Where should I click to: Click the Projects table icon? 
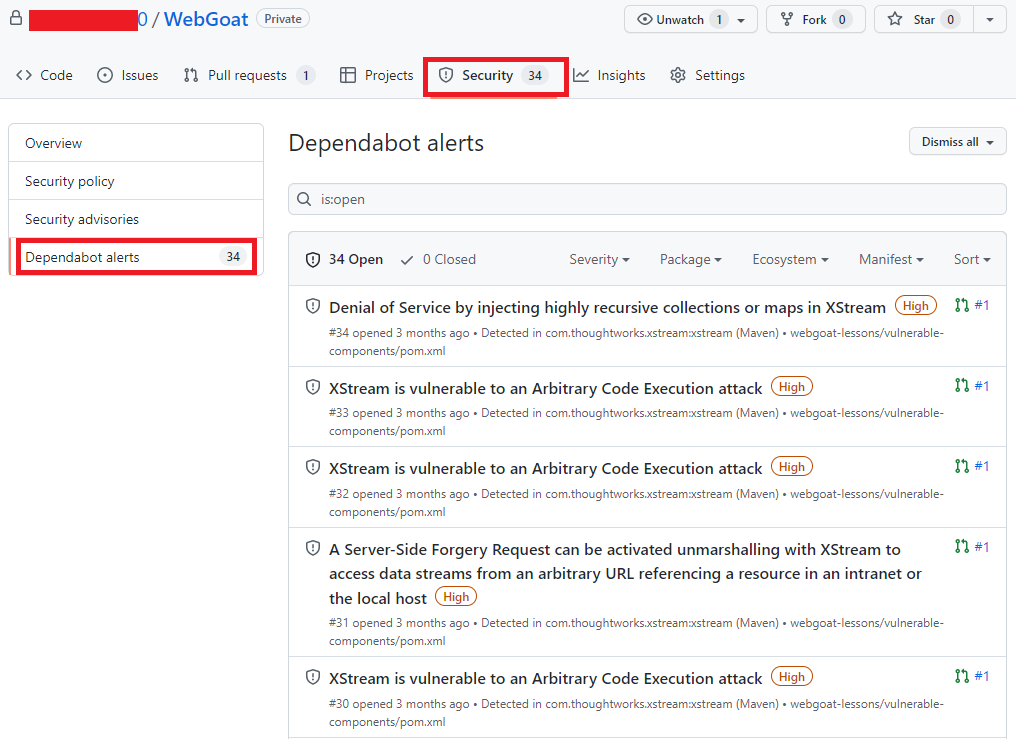tap(348, 75)
